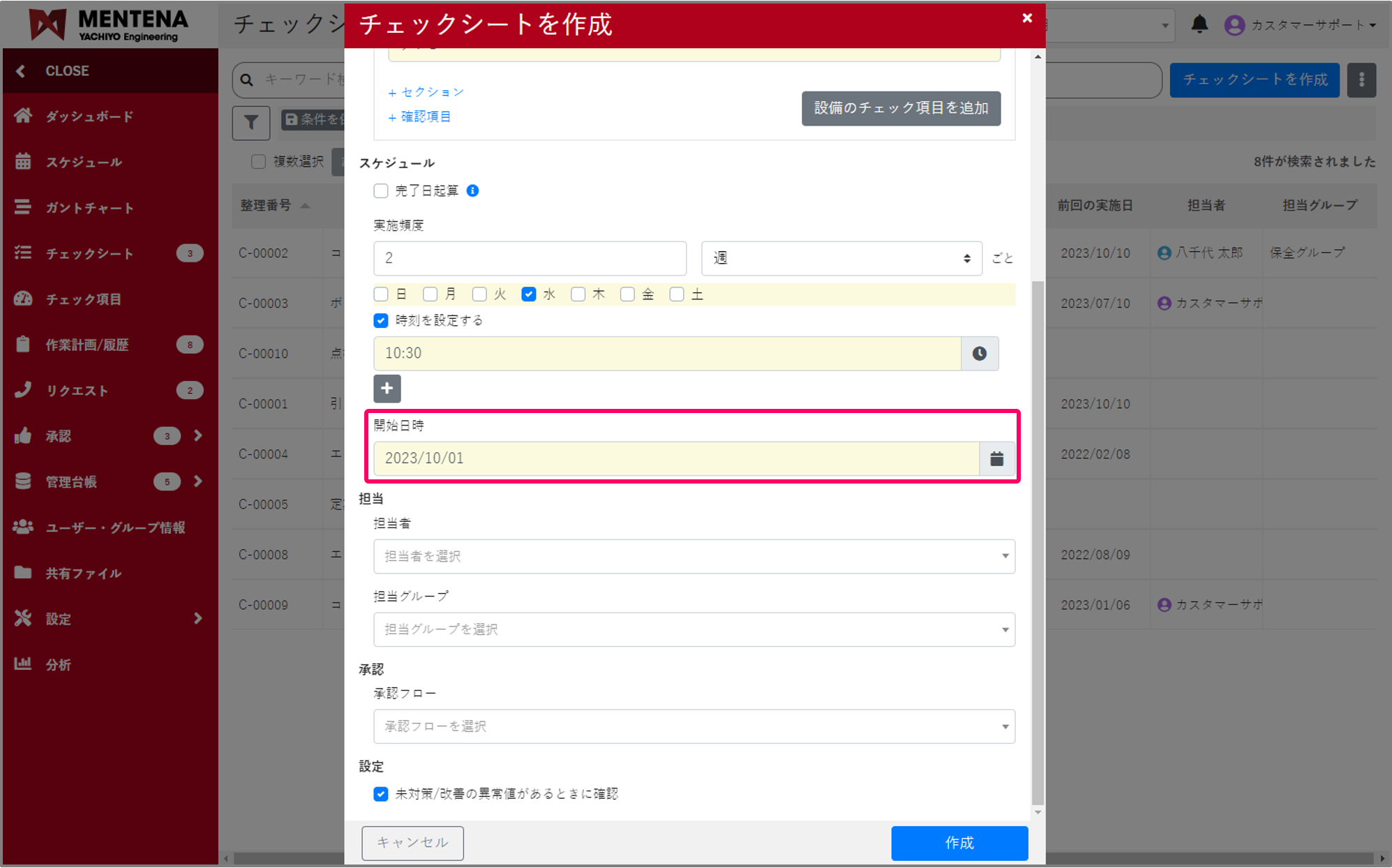Open the 承認フローを選択 dropdown

click(x=694, y=726)
